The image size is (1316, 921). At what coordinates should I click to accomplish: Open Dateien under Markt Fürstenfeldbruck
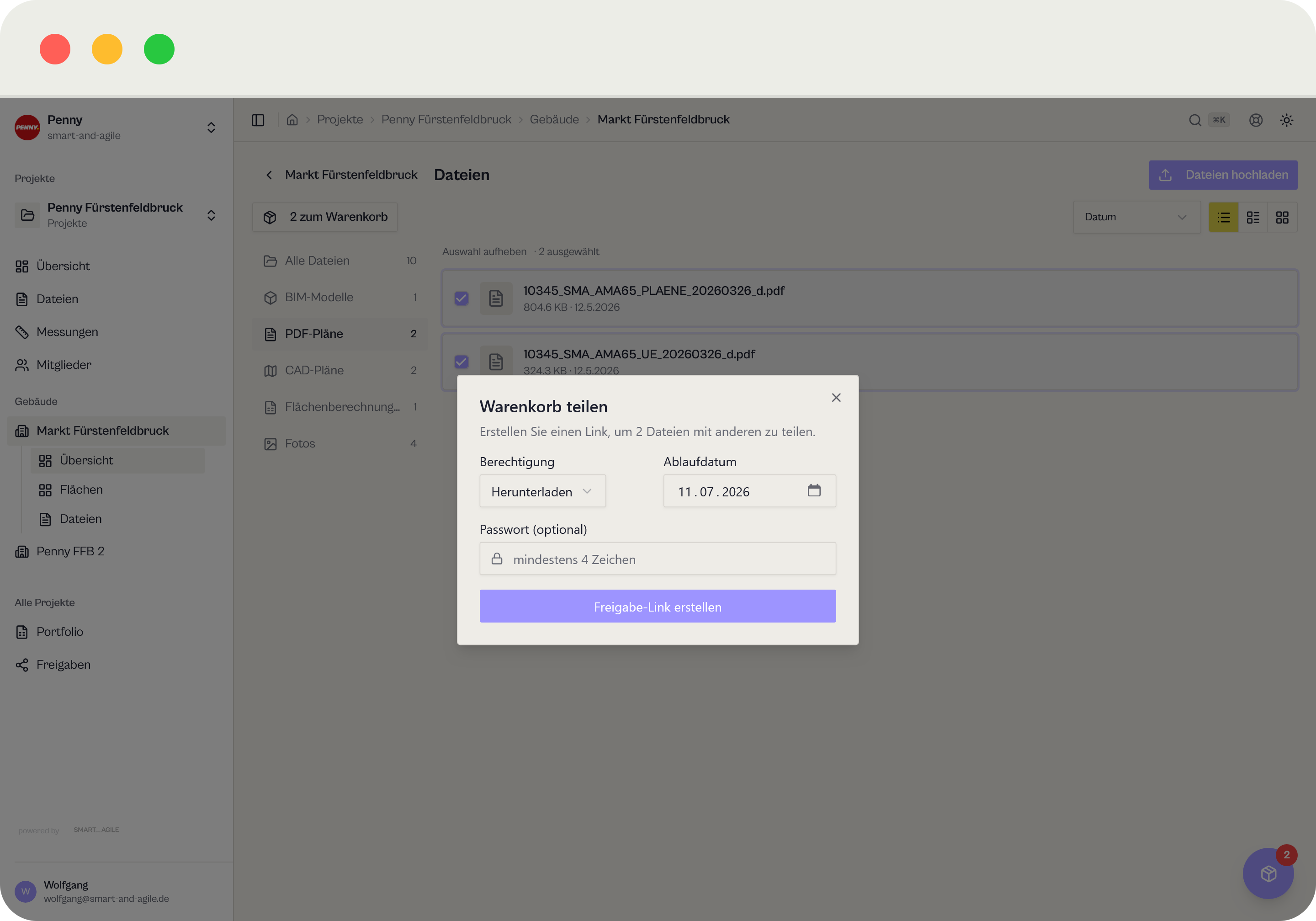tap(117, 519)
